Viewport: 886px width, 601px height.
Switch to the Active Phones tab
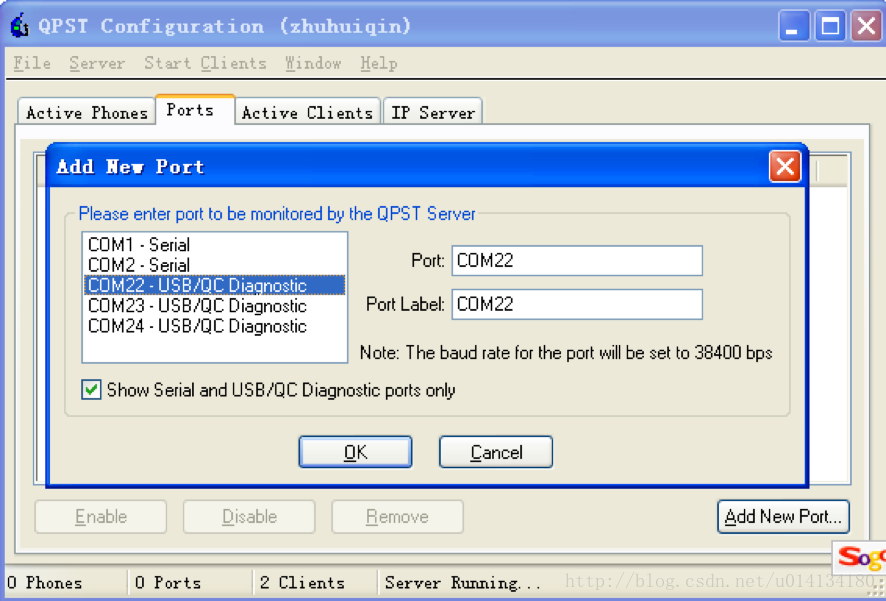86,112
